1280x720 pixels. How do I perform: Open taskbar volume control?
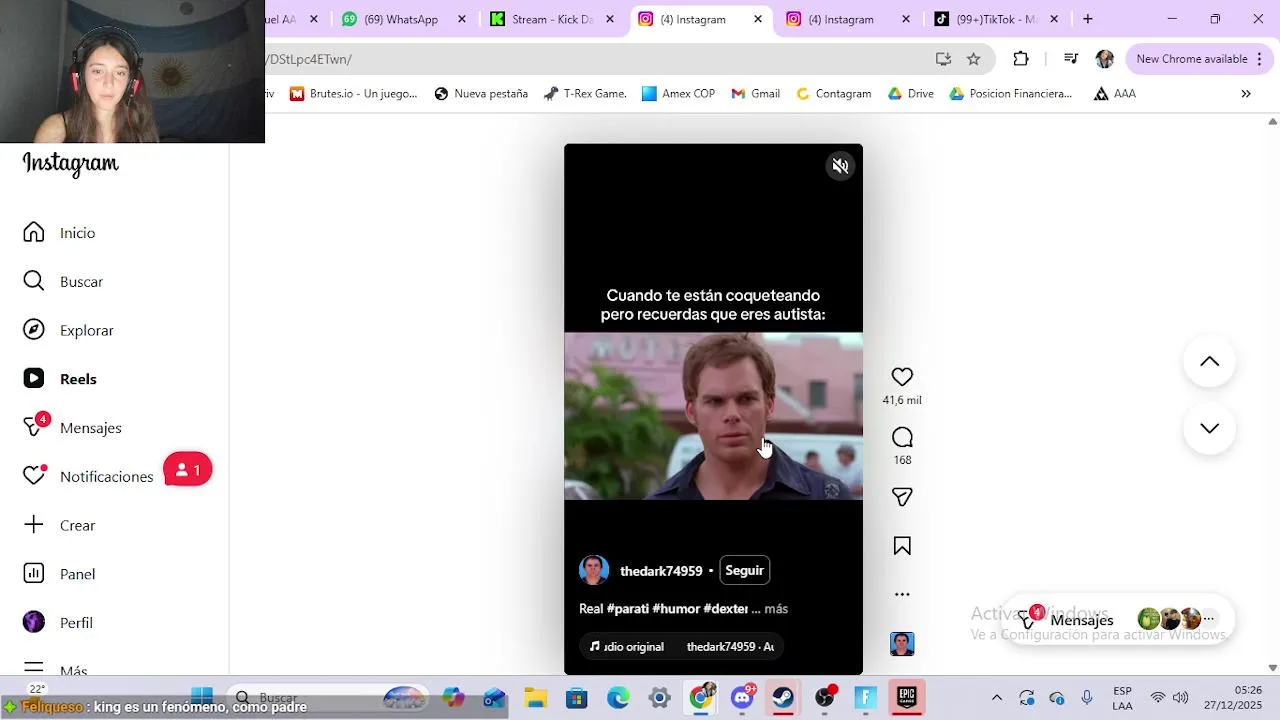pyautogui.click(x=1180, y=698)
